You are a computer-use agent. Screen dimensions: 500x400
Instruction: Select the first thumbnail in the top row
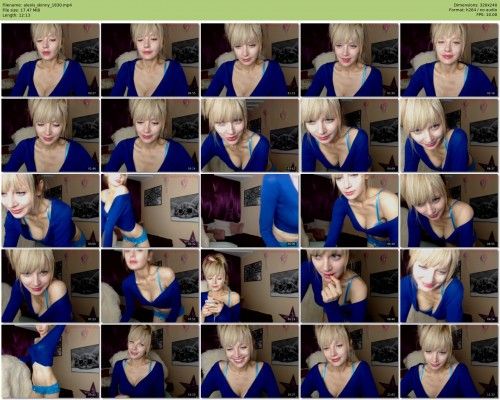click(50, 60)
